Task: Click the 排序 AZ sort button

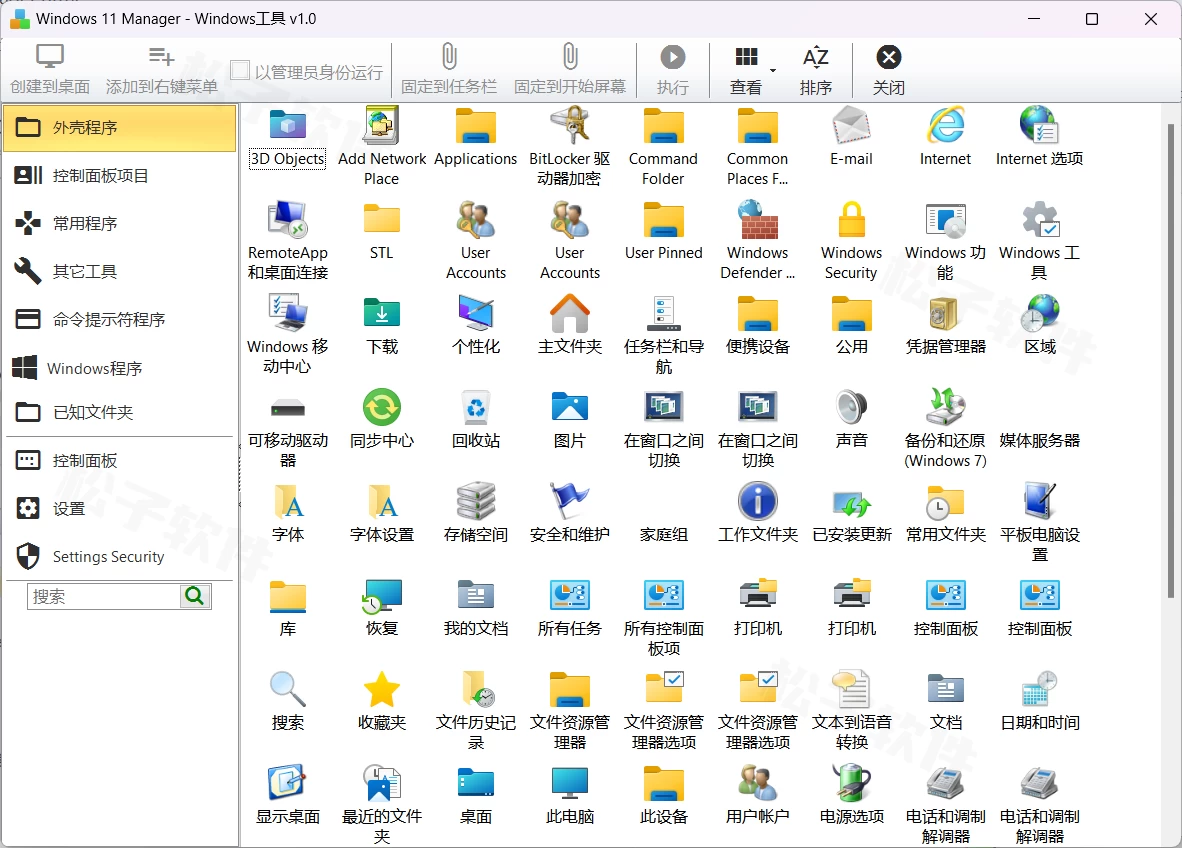Action: click(x=816, y=69)
